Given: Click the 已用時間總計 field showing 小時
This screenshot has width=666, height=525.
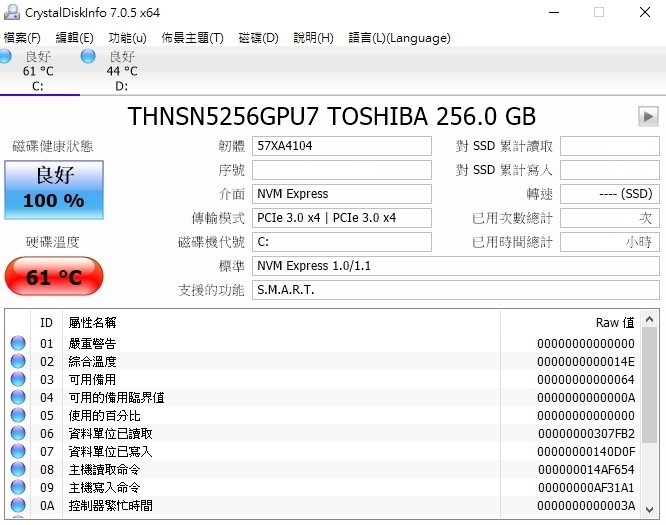Looking at the screenshot, I should [610, 242].
